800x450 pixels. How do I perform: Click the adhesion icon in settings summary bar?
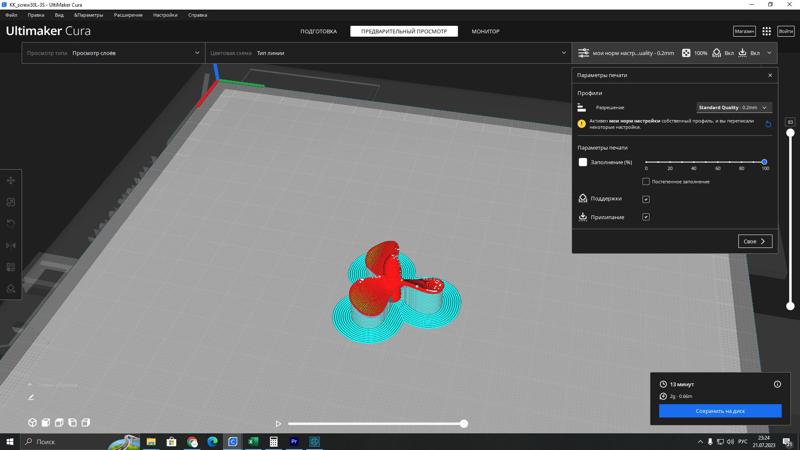pos(742,53)
